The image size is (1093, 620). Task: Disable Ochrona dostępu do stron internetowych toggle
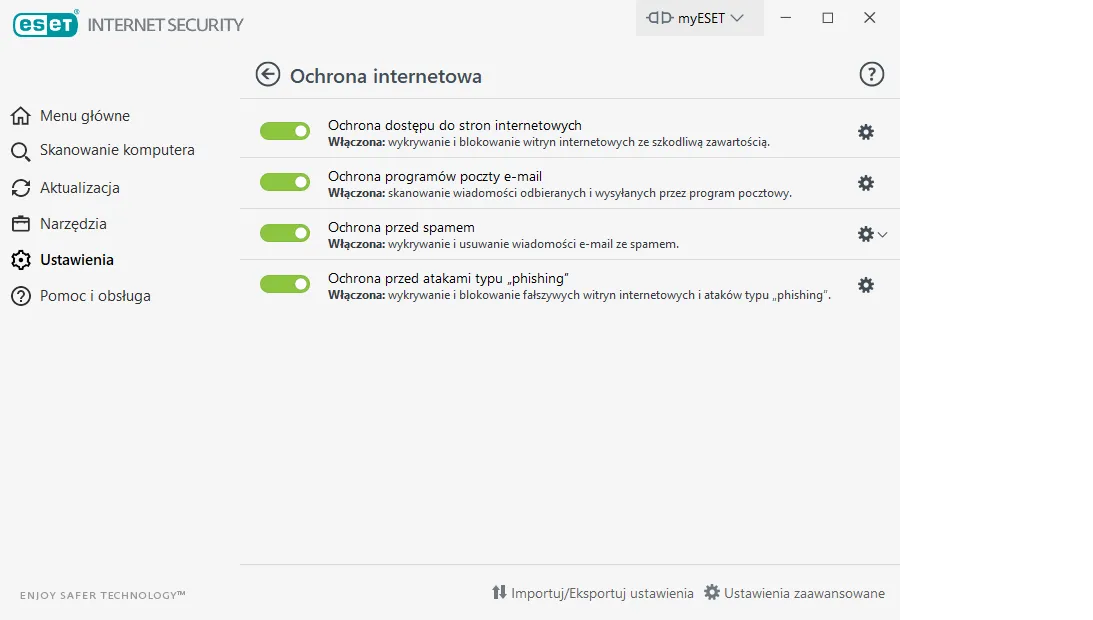(285, 131)
